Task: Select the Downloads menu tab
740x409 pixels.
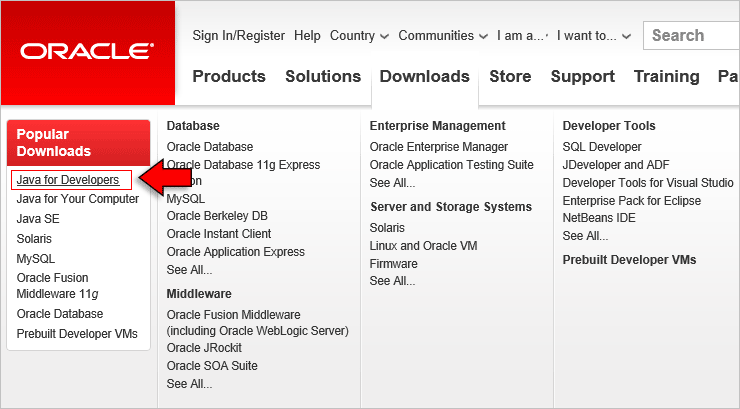Action: pyautogui.click(x=425, y=76)
